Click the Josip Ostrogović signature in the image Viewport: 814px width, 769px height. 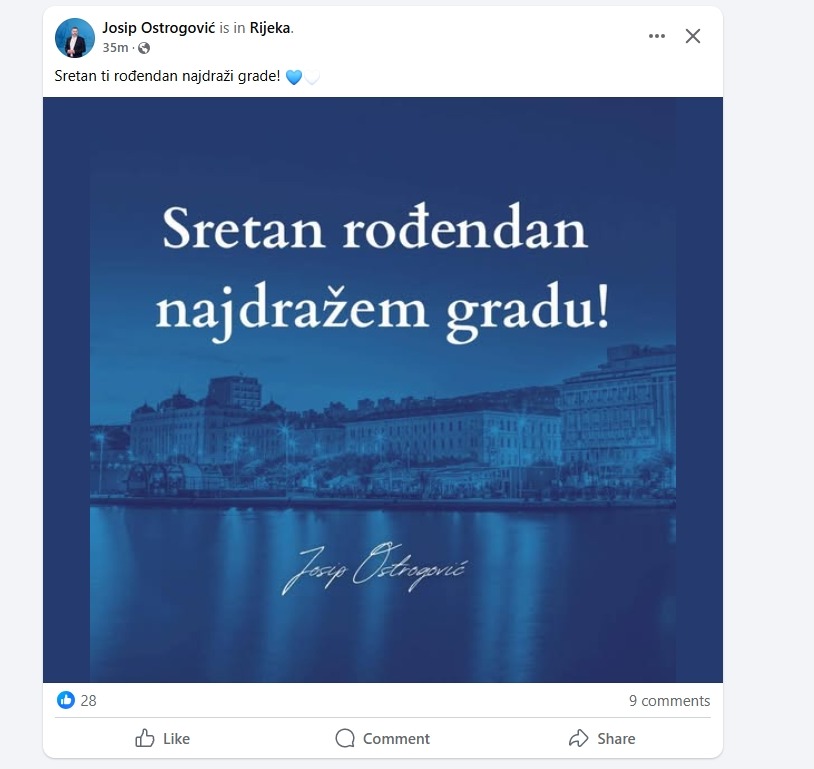click(x=375, y=568)
